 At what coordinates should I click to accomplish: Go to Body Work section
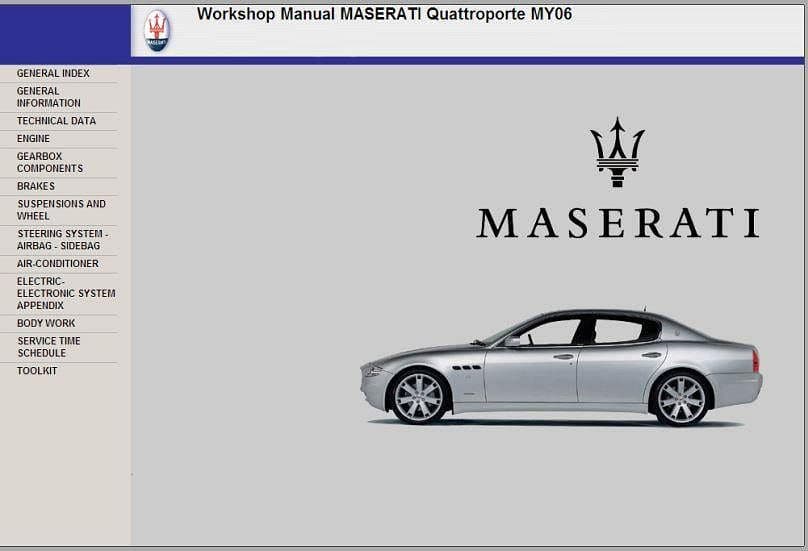coord(46,323)
